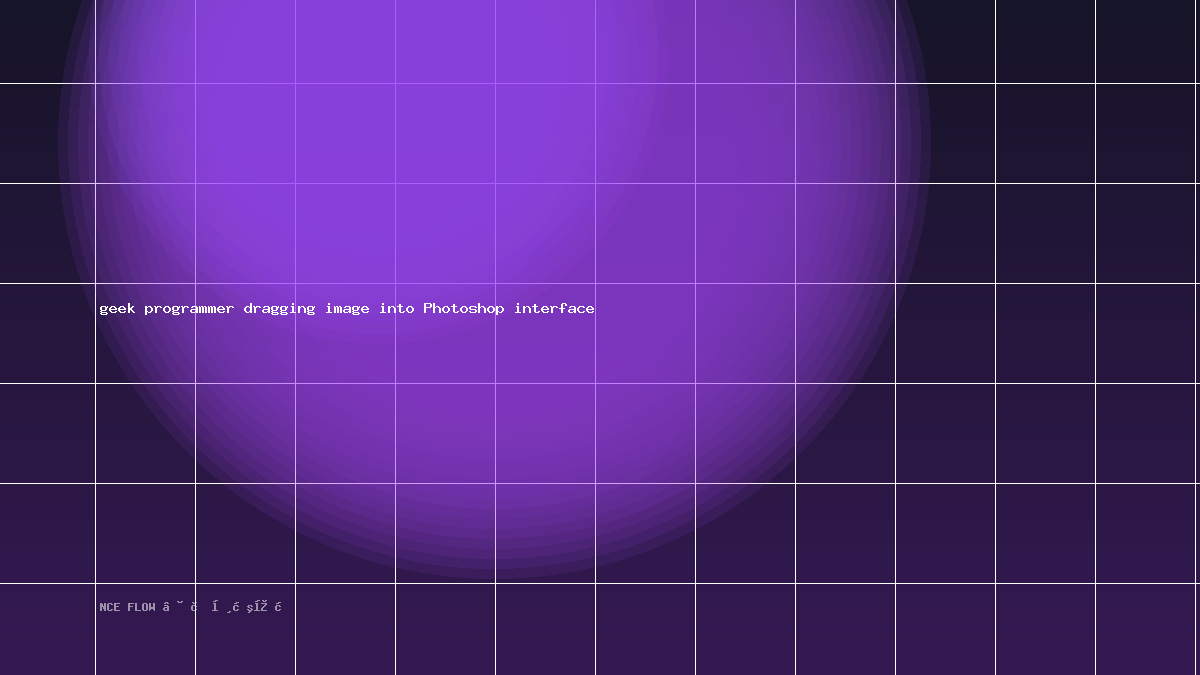Click the grid cell containing the garbled footer symbols
The image size is (1200, 675).
point(245,629)
